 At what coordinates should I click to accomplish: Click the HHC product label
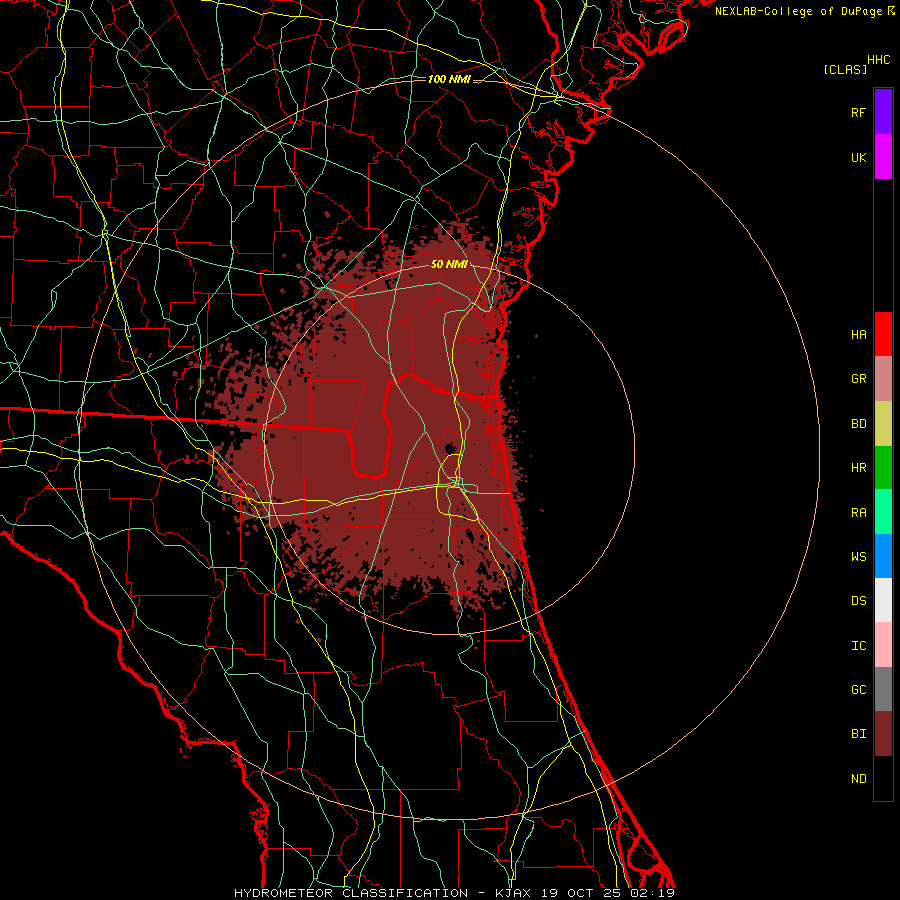(x=878, y=60)
